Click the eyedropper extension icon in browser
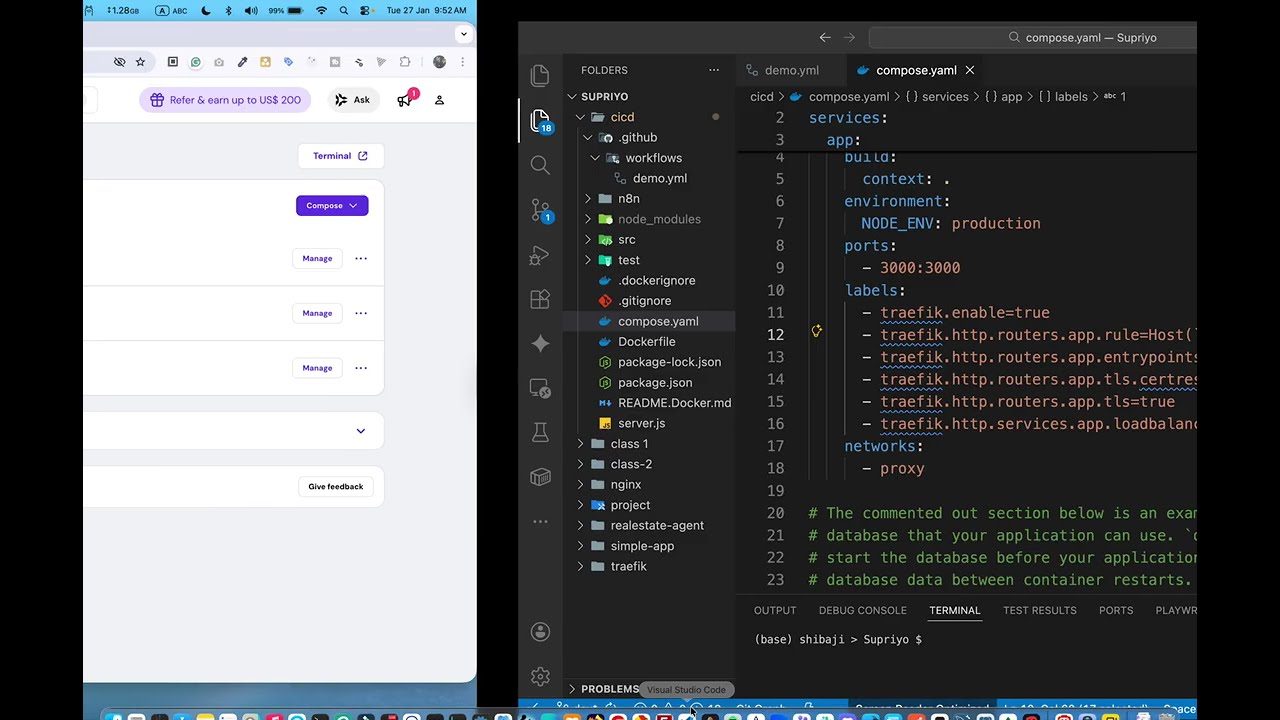The height and width of the screenshot is (720, 1280). pos(242,62)
